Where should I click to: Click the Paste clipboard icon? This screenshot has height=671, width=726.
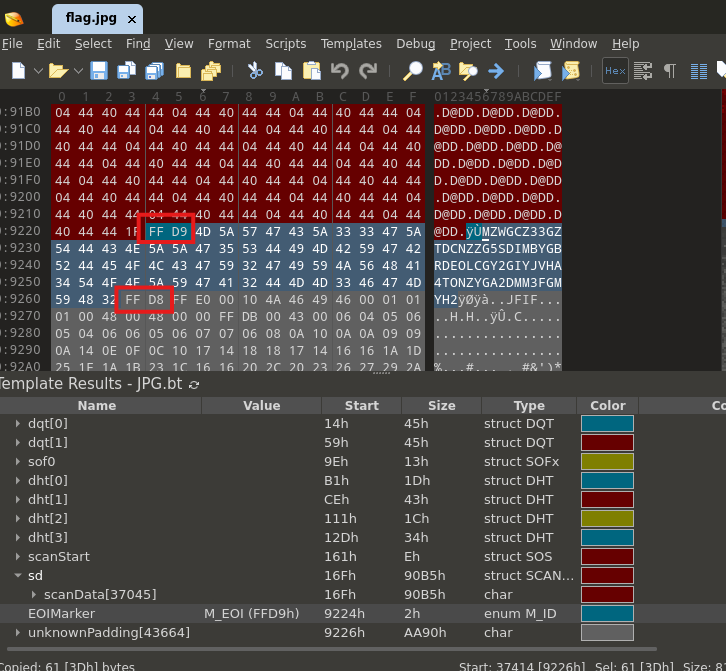pos(312,71)
